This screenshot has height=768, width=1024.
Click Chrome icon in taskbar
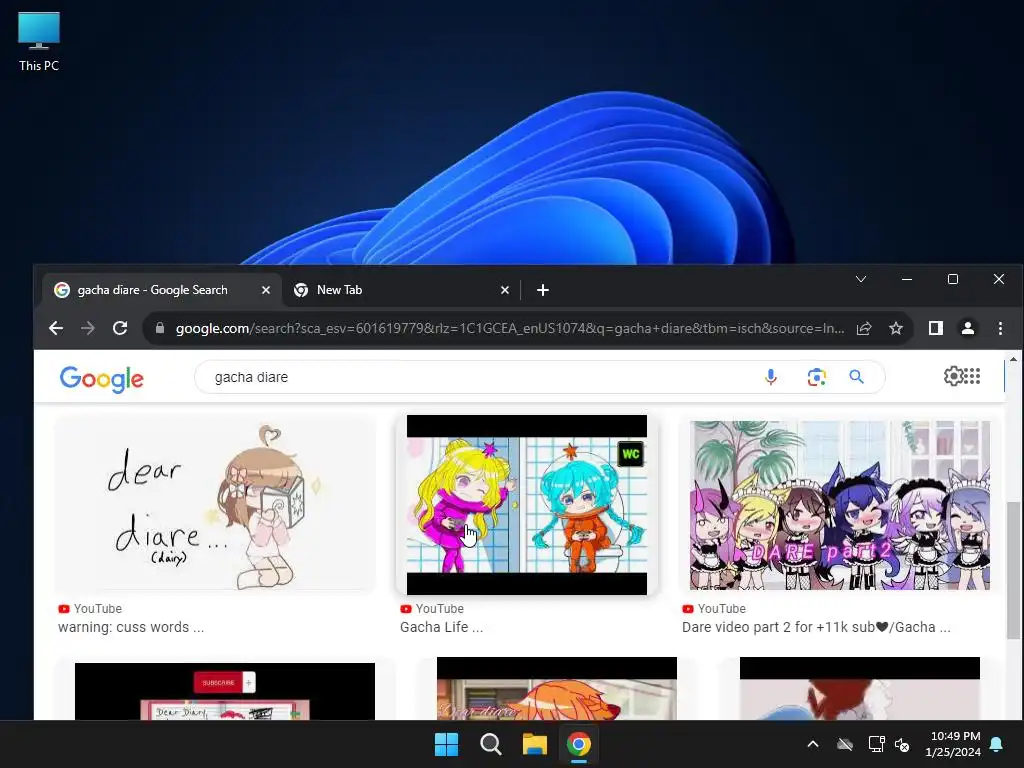(579, 744)
